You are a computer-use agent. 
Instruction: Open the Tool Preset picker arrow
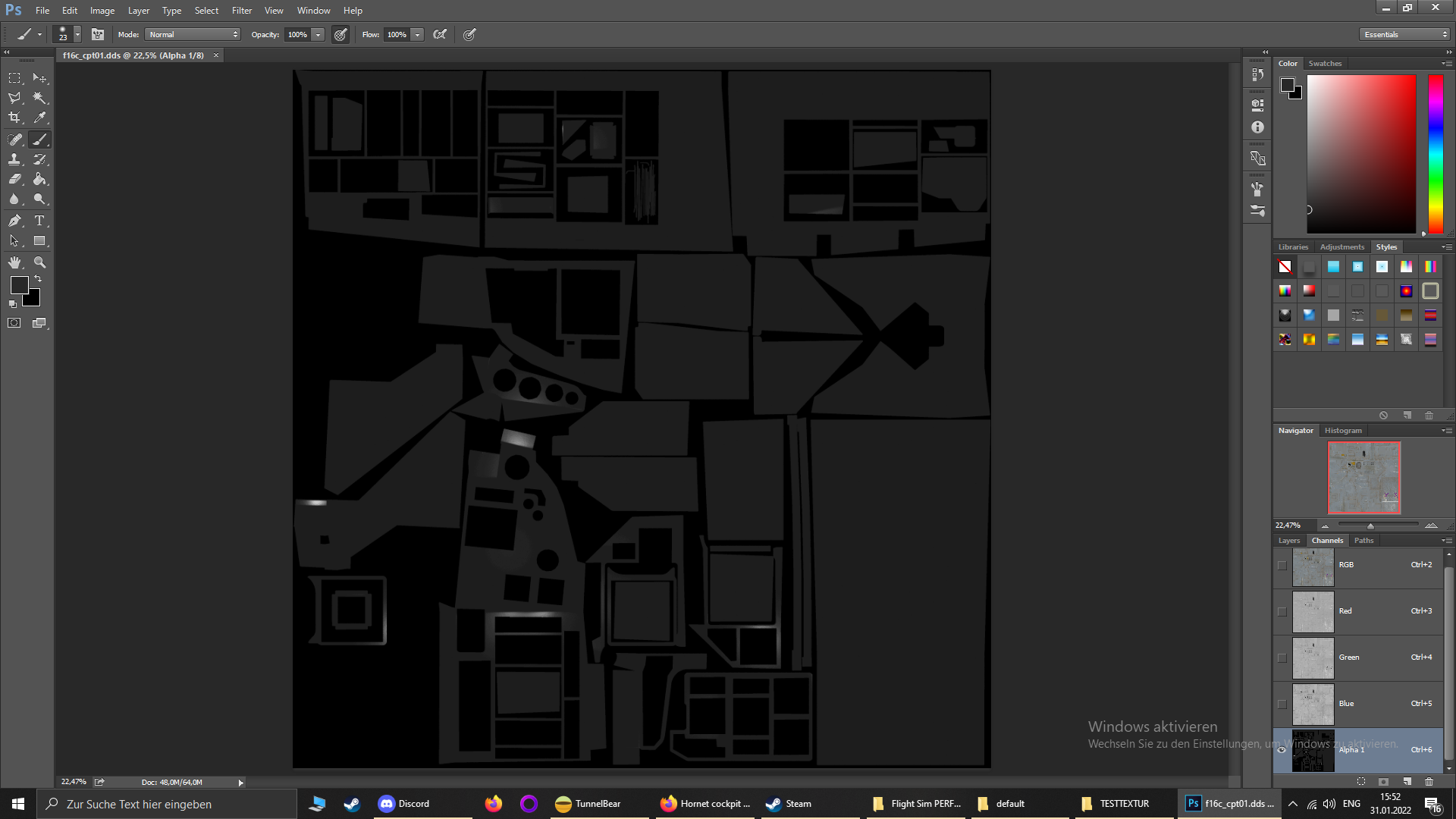pyautogui.click(x=39, y=34)
